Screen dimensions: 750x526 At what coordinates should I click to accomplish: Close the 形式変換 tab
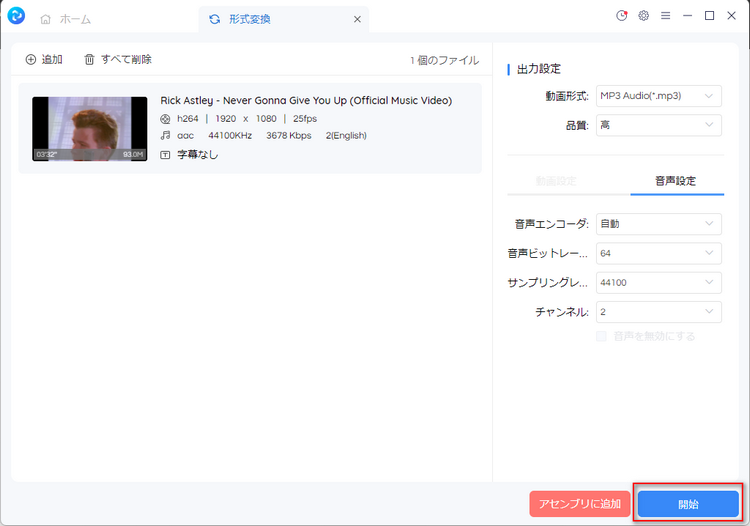(357, 19)
